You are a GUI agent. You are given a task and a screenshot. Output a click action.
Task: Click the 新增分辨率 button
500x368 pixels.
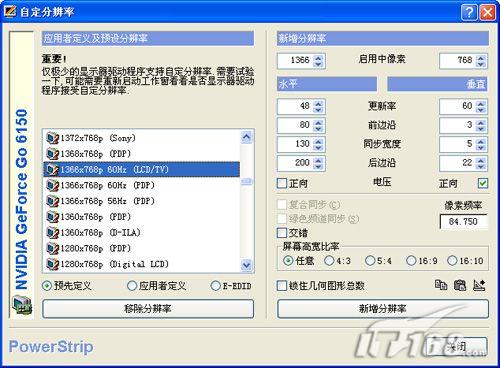pyautogui.click(x=383, y=308)
